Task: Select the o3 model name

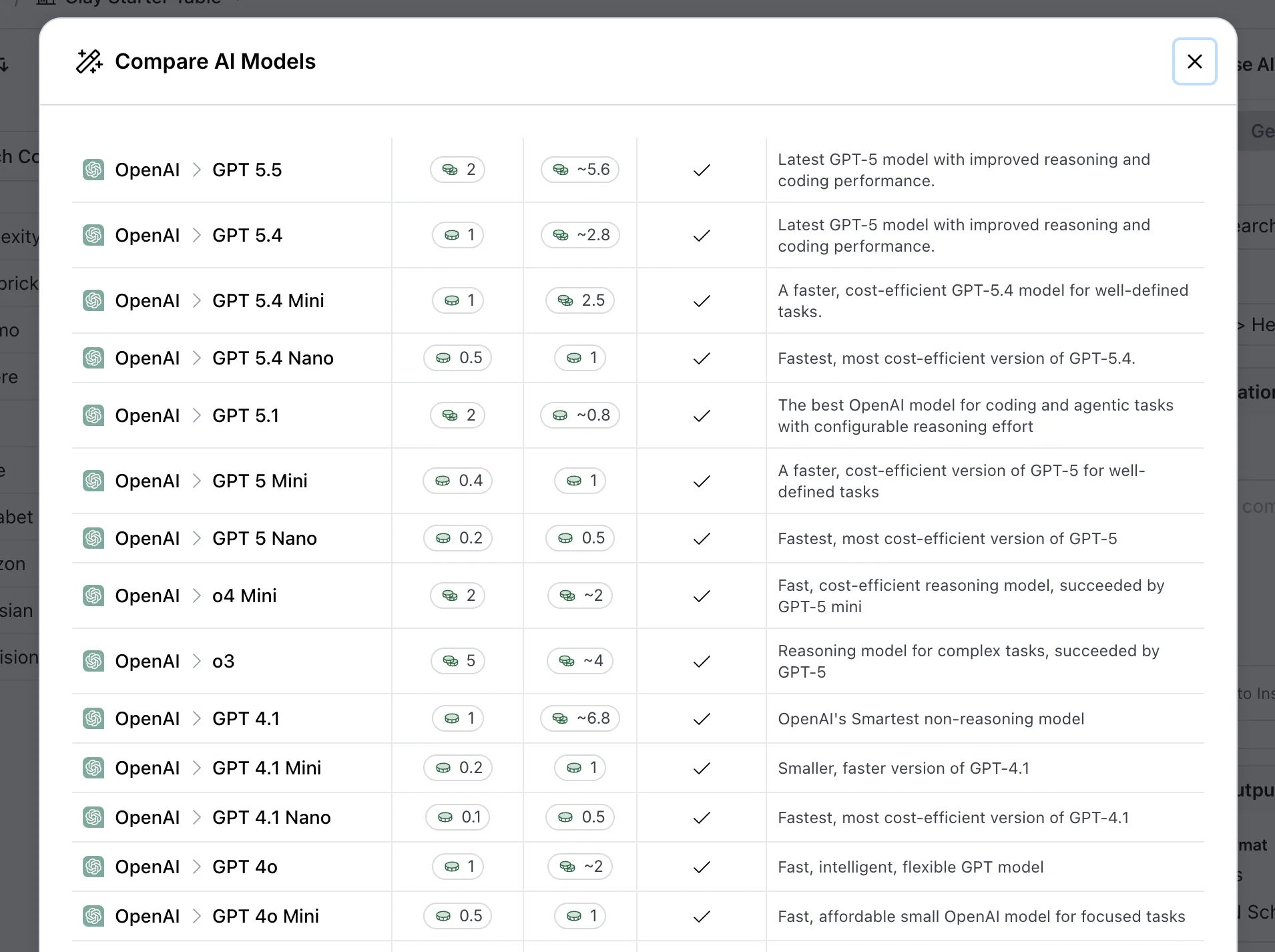Action: tap(224, 661)
